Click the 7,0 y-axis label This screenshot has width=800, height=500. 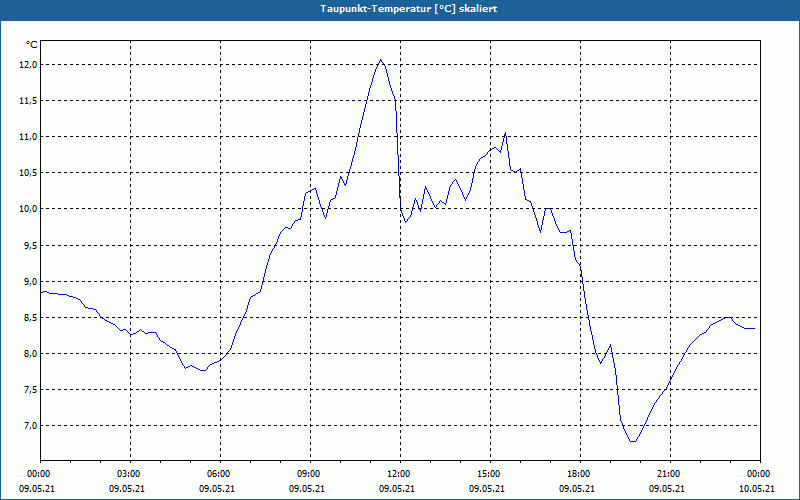point(30,426)
